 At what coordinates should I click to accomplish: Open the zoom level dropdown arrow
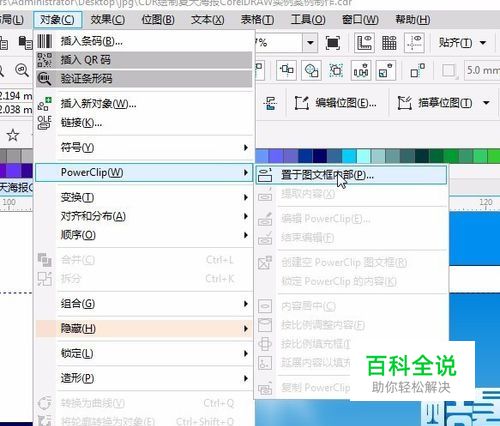pyautogui.click(x=310, y=43)
